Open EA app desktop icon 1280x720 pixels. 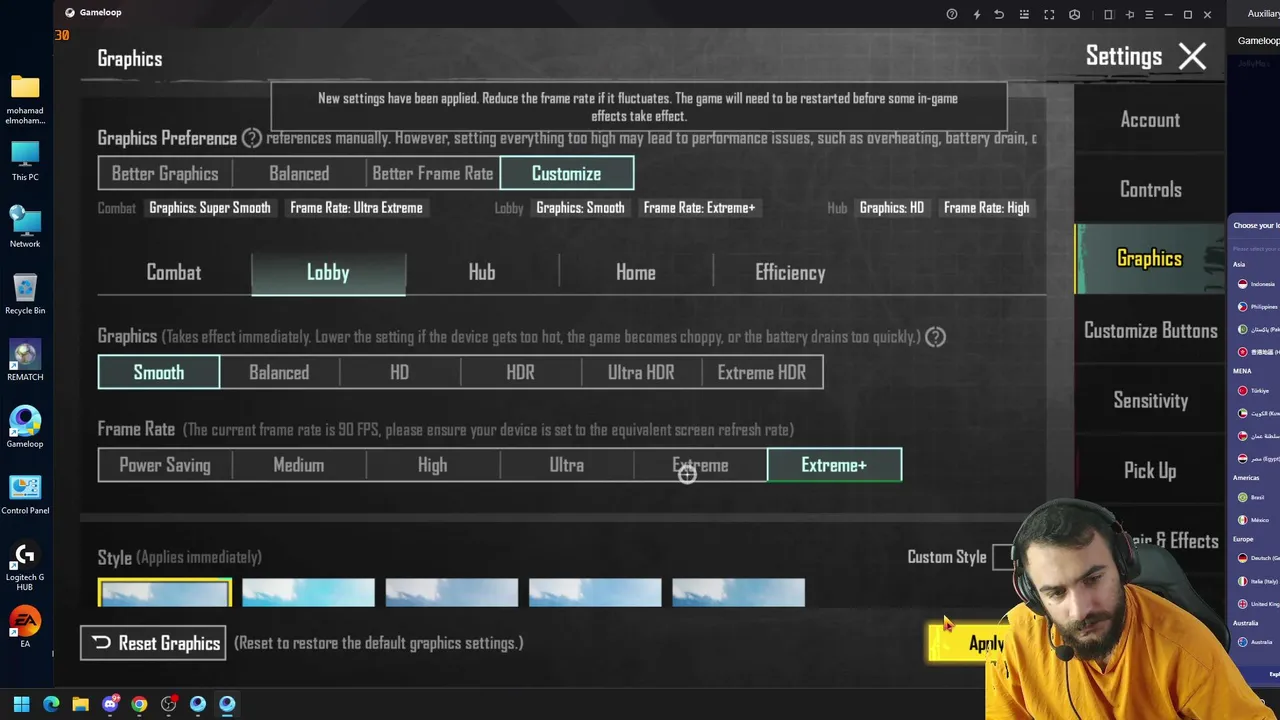25,628
